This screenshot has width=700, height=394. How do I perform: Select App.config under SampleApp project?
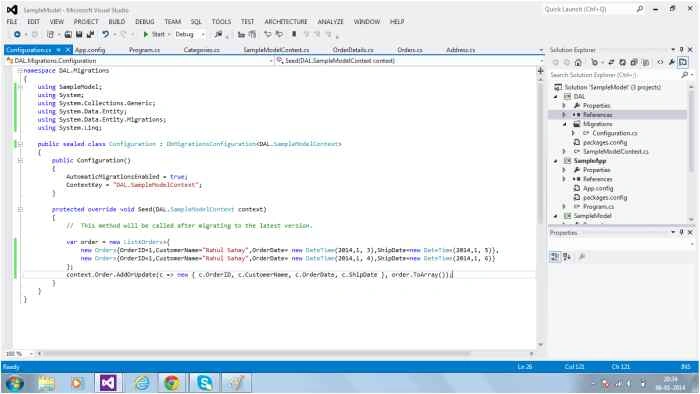[598, 188]
